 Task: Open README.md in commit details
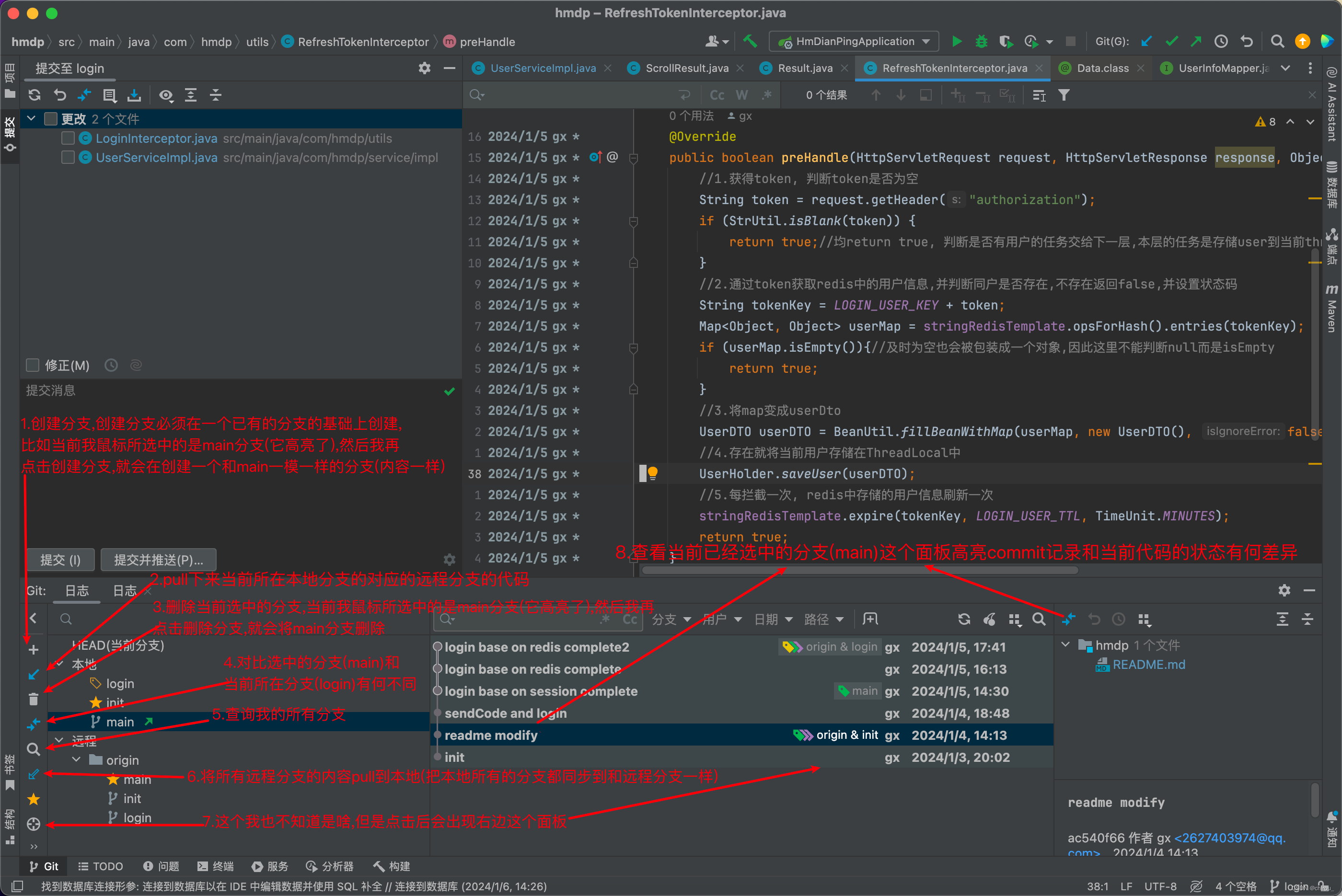pyautogui.click(x=1149, y=665)
